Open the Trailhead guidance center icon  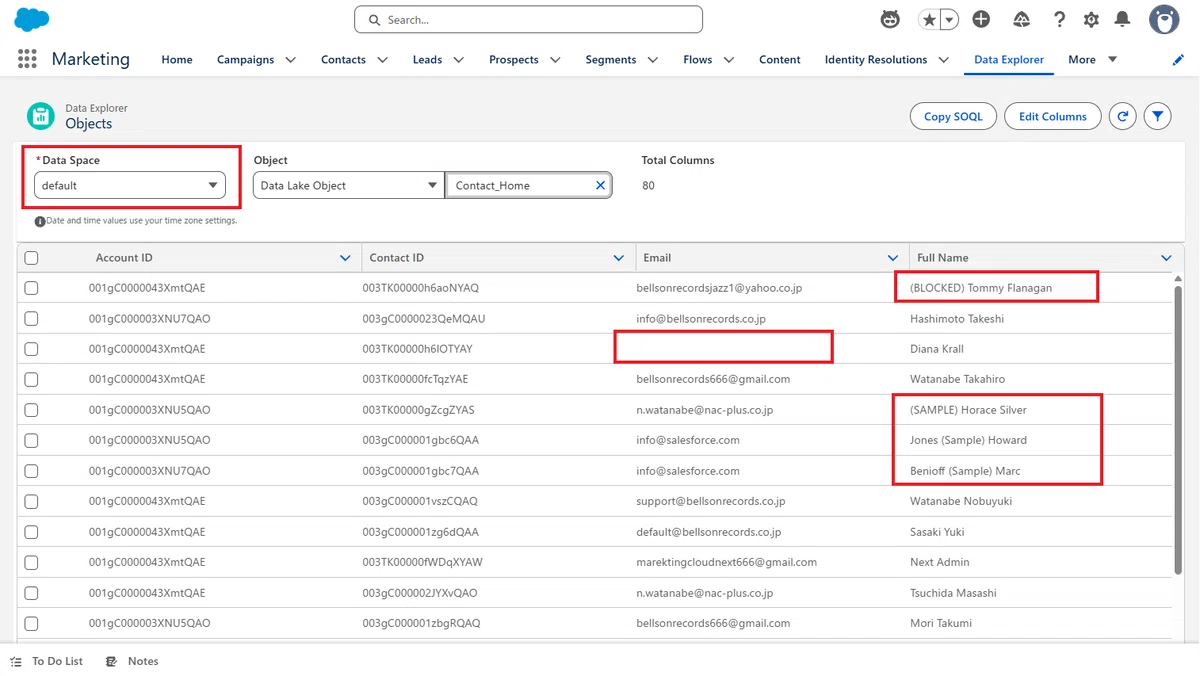(1022, 19)
